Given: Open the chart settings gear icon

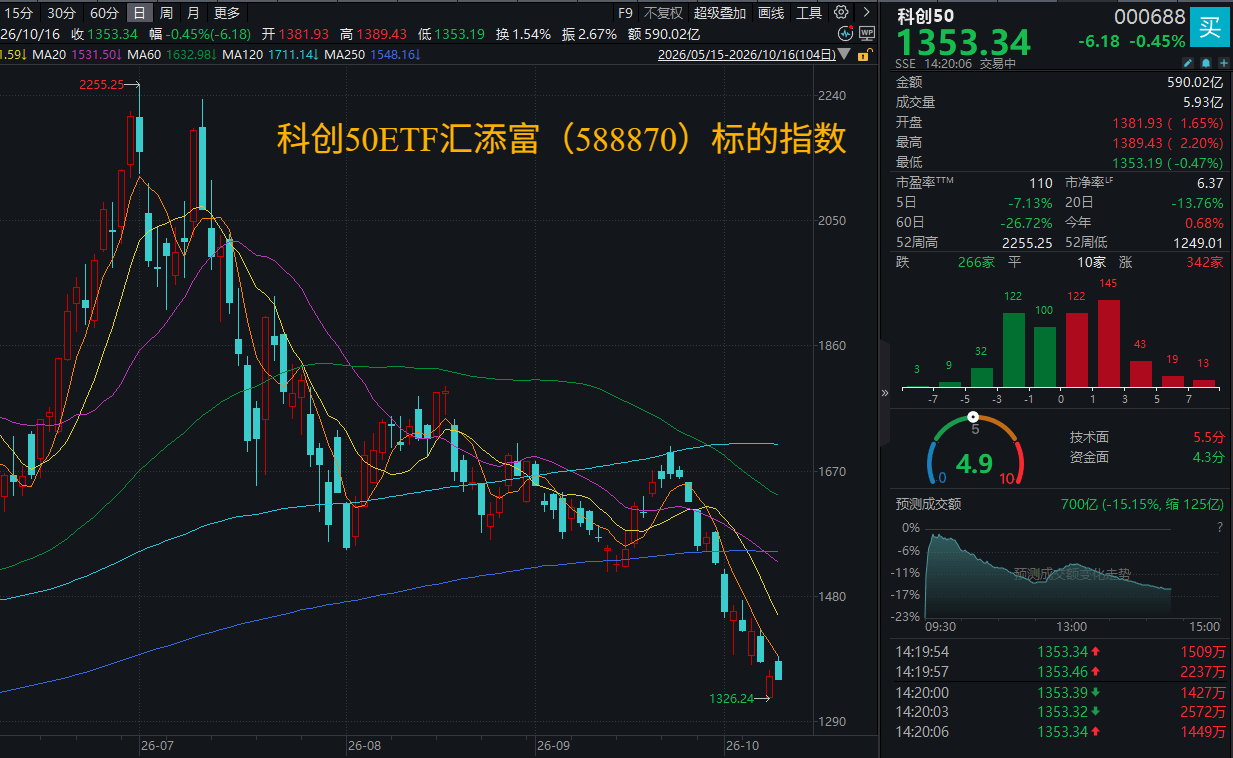Looking at the screenshot, I should click(841, 12).
